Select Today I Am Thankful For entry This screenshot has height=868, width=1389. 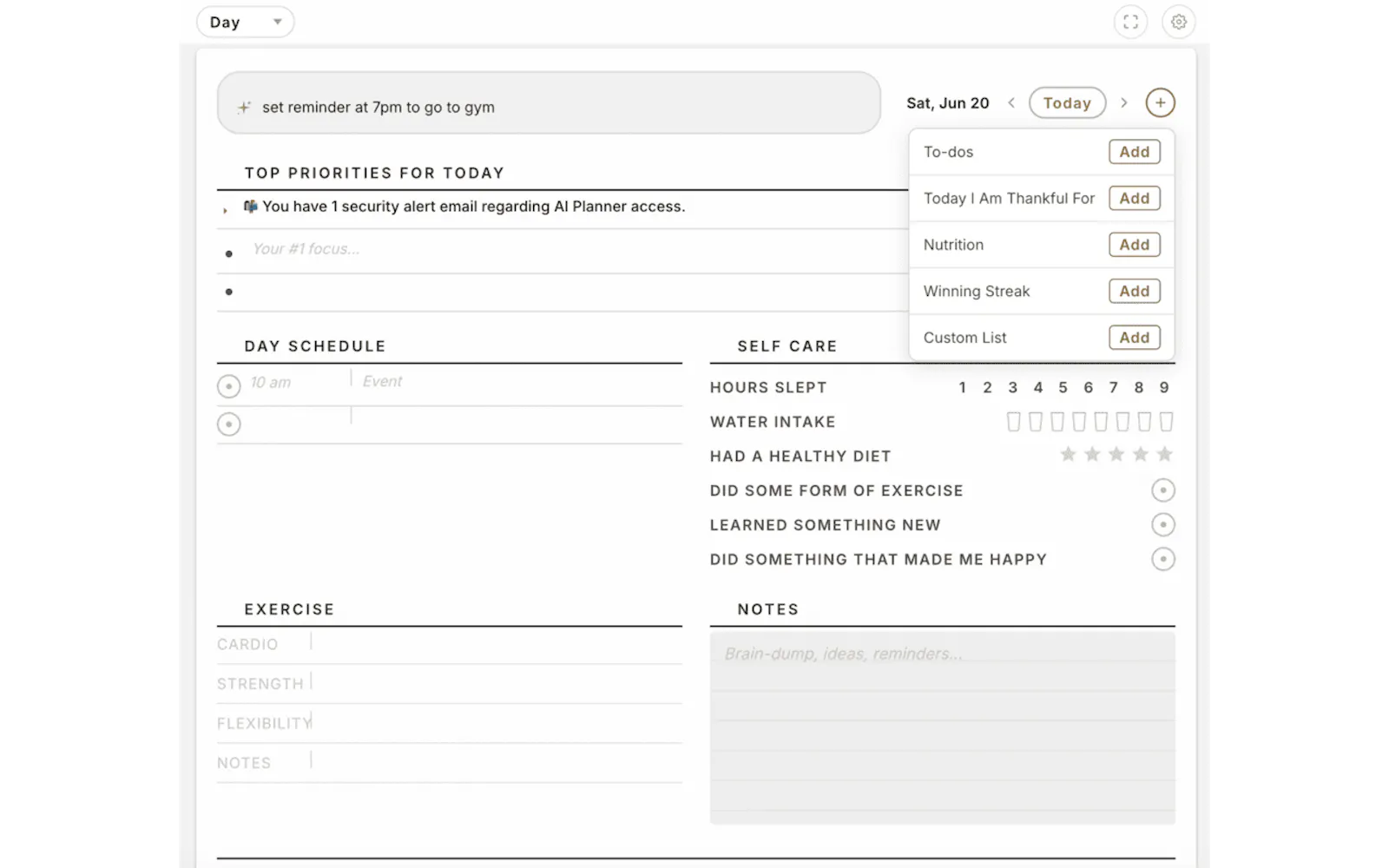1009,198
